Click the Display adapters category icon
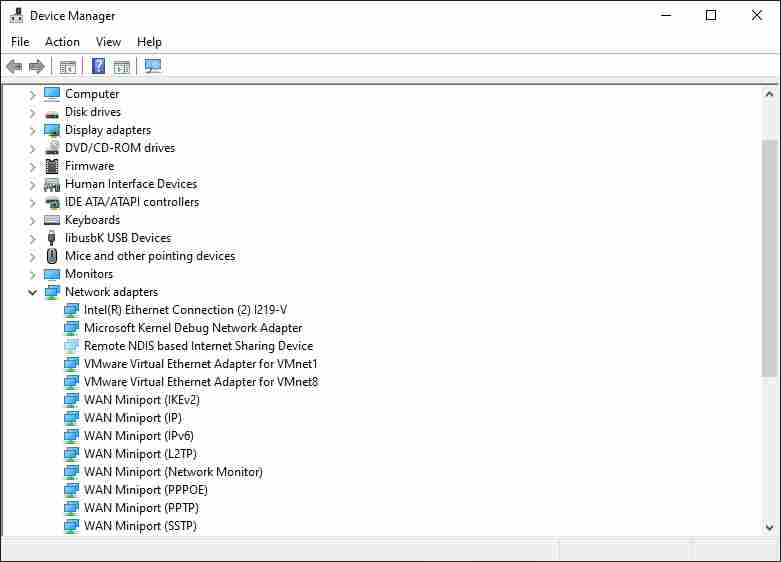 pos(52,130)
